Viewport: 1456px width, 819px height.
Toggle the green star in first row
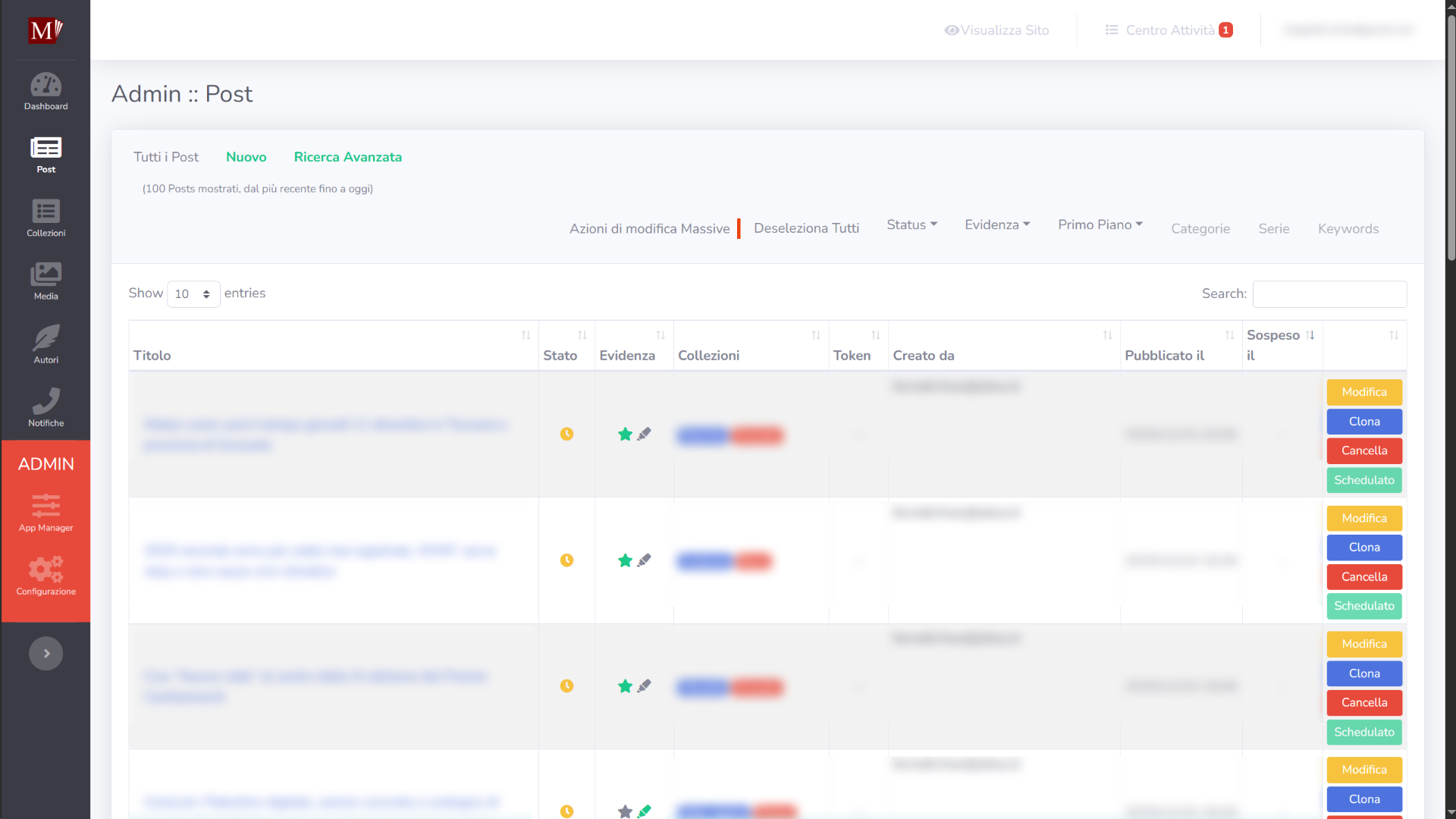coord(625,435)
